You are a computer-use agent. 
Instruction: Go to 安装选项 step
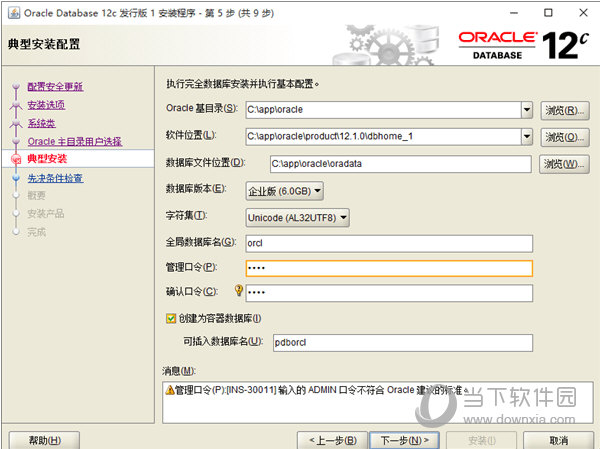[46, 105]
